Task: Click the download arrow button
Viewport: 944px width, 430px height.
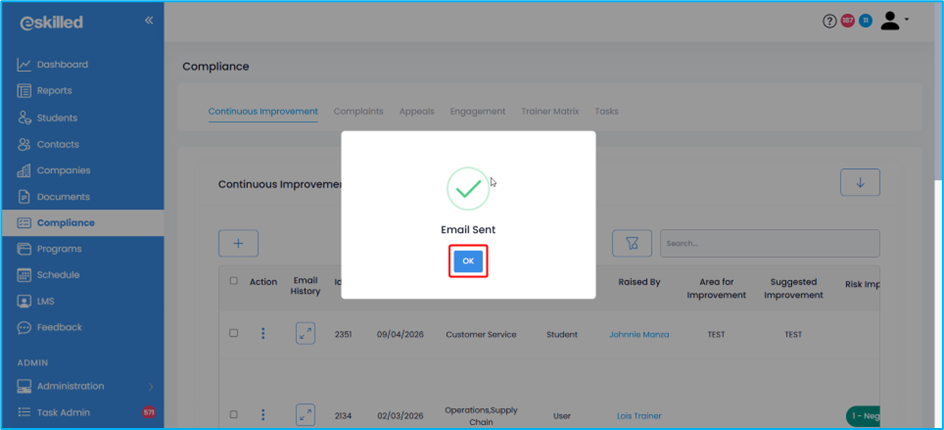Action: pos(860,183)
